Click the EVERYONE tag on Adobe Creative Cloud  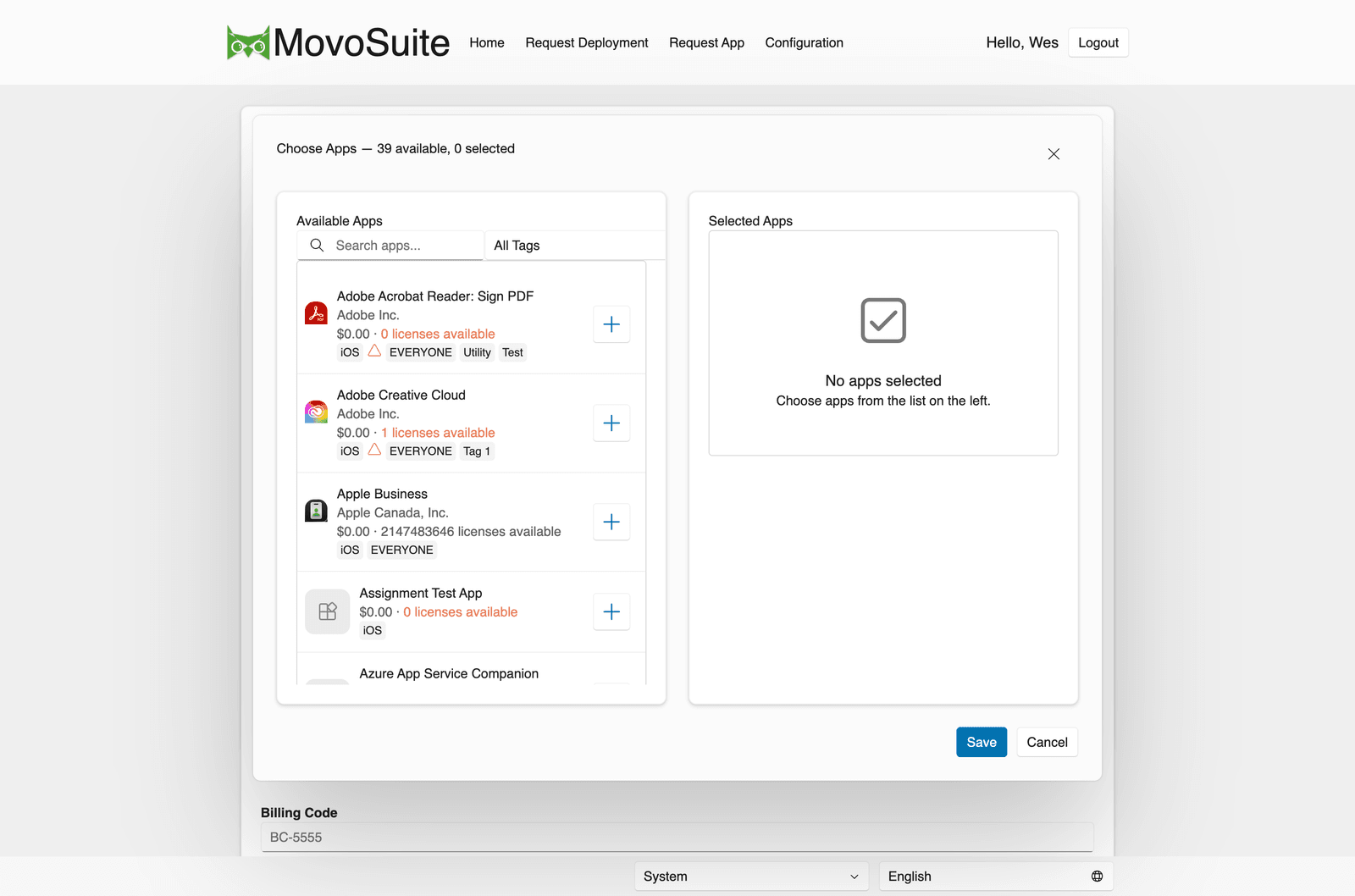(421, 451)
